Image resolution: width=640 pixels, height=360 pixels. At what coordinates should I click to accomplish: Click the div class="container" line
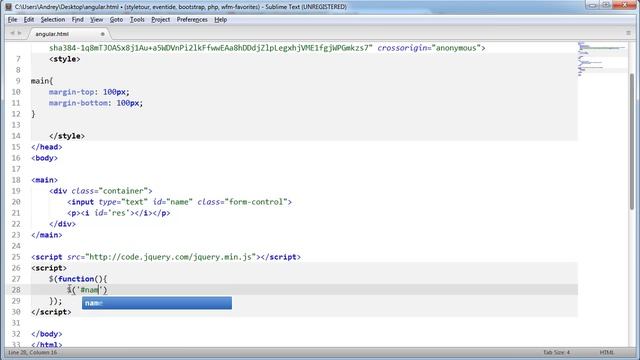[x=100, y=191]
